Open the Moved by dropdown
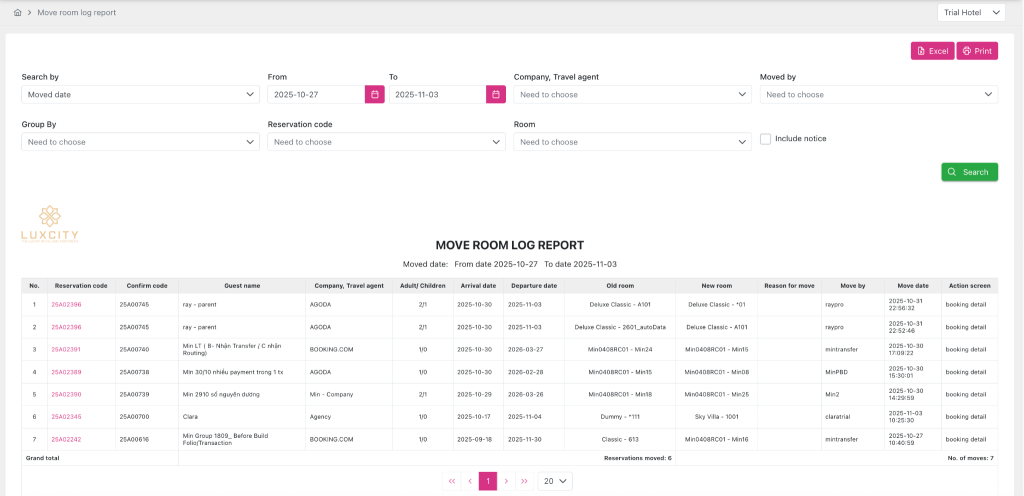The image size is (1024, 496). 878,94
